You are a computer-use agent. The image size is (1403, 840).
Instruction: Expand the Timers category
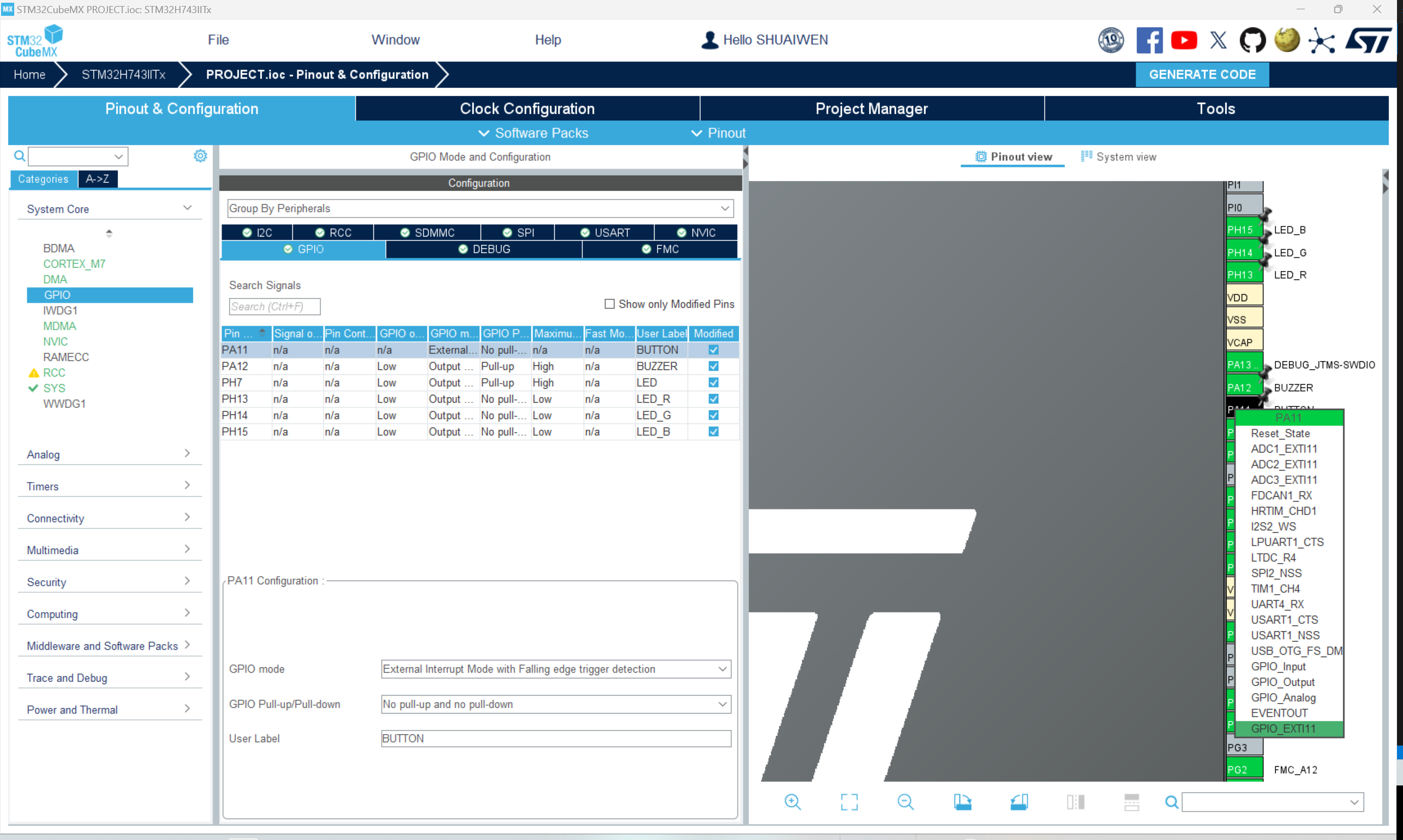coord(187,485)
